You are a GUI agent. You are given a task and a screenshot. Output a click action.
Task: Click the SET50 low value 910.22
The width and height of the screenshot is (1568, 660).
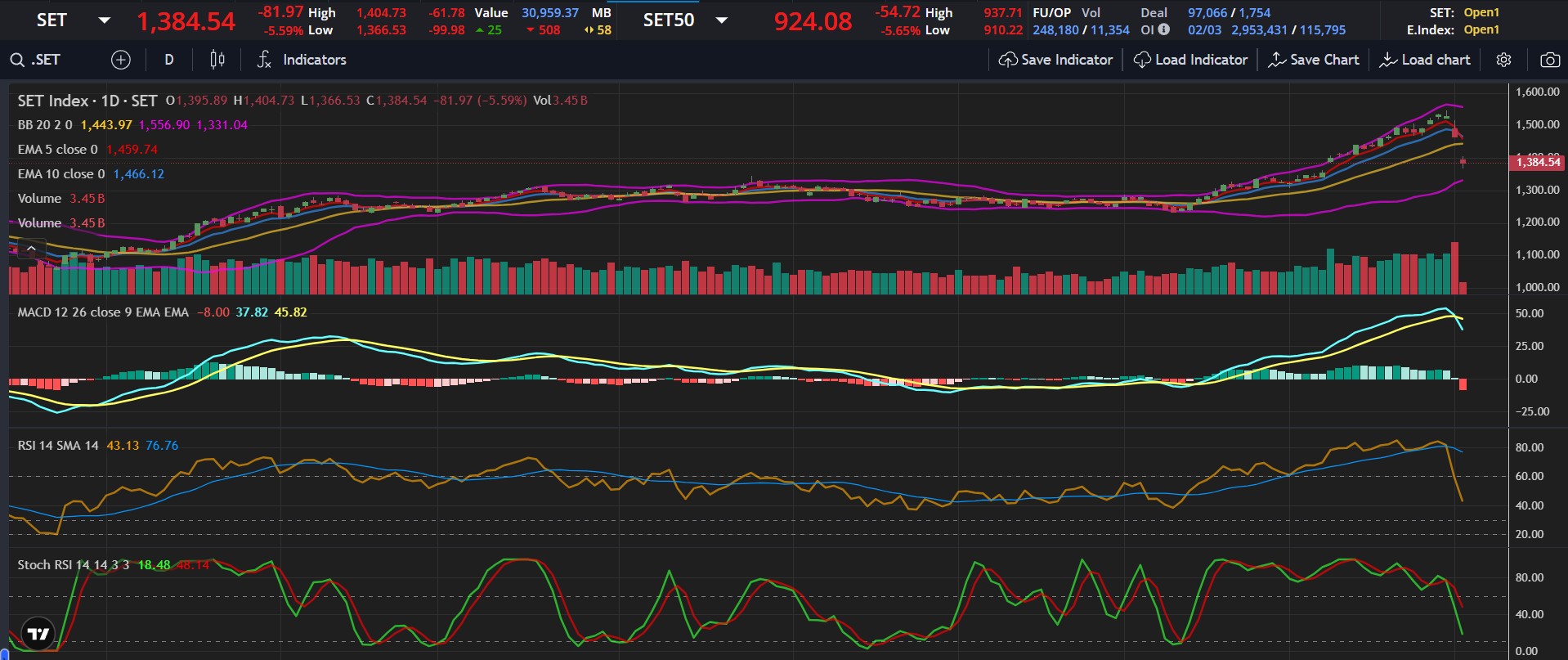(1003, 30)
